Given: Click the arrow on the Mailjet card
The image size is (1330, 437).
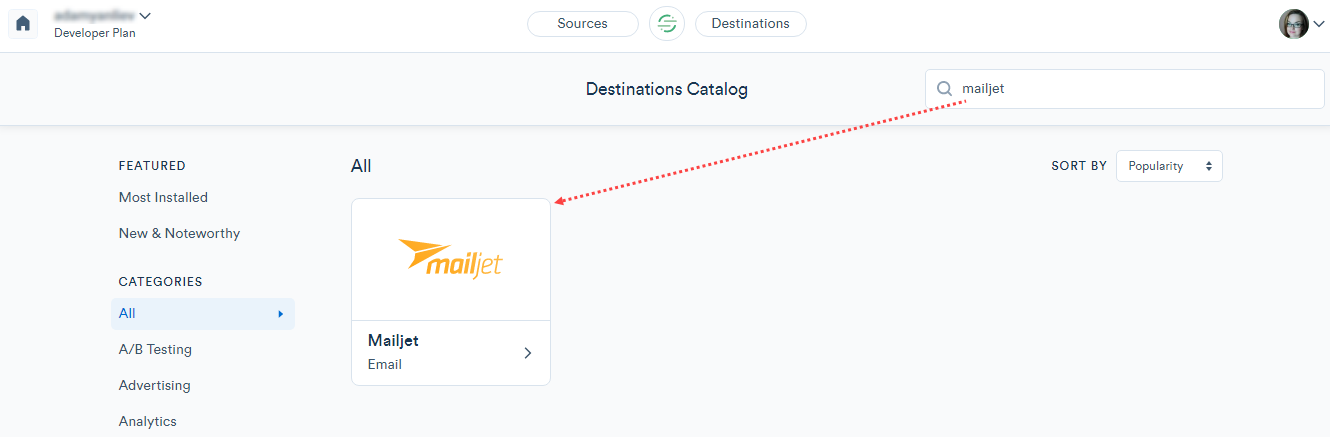Looking at the screenshot, I should pyautogui.click(x=528, y=352).
